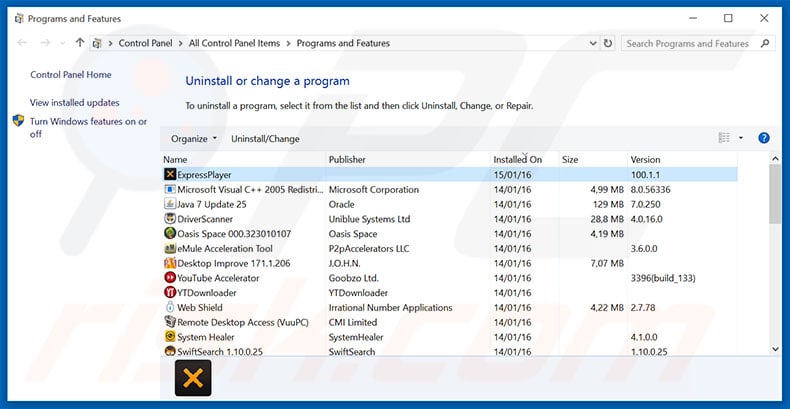790x409 pixels.
Task: Expand the chevron after Control Panel breadcrumb
Action: [181, 43]
